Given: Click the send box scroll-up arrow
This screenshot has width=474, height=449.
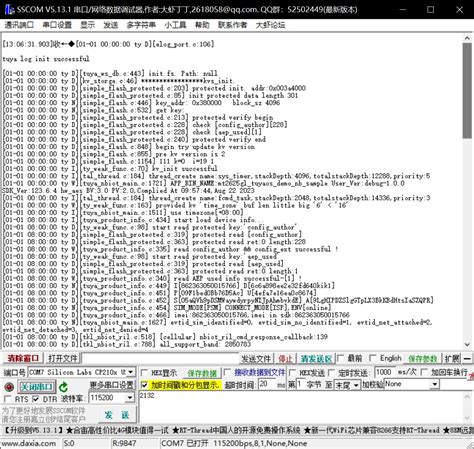Looking at the screenshot, I should (x=467, y=396).
